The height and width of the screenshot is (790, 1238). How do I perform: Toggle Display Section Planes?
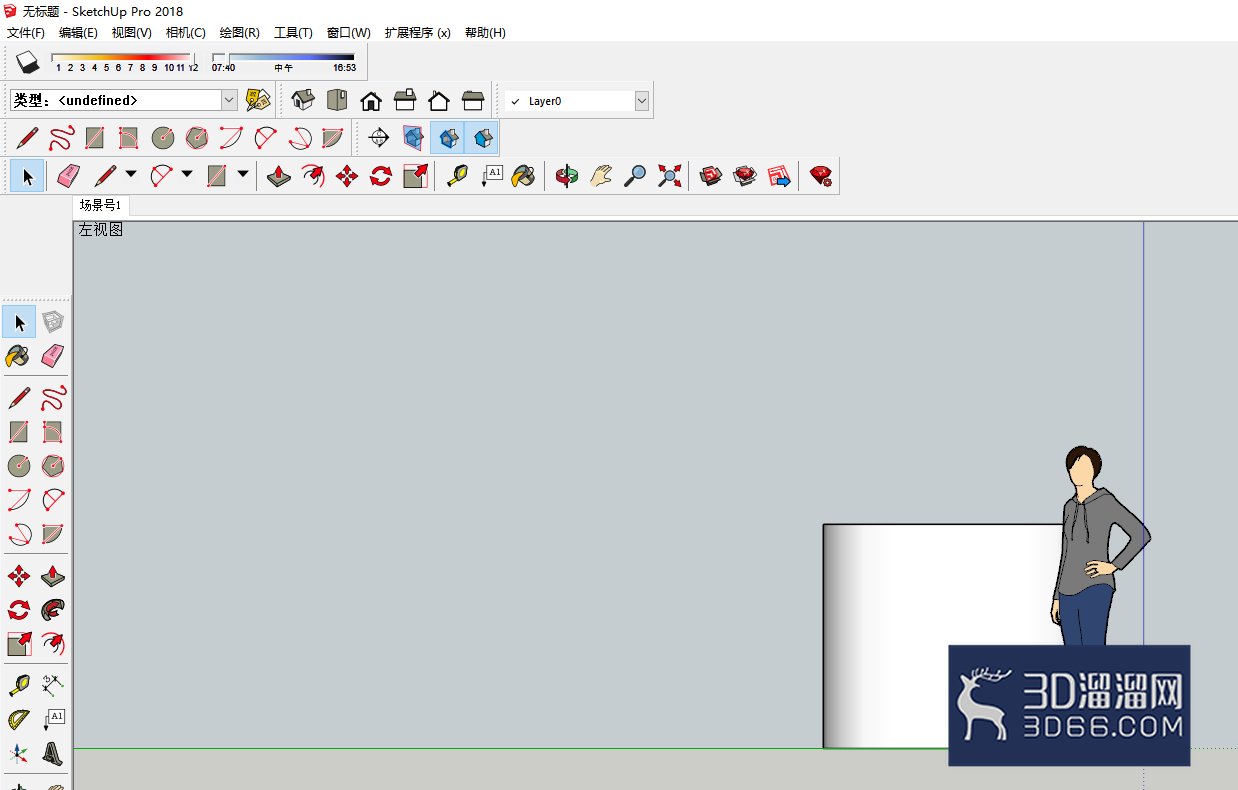[x=413, y=137]
